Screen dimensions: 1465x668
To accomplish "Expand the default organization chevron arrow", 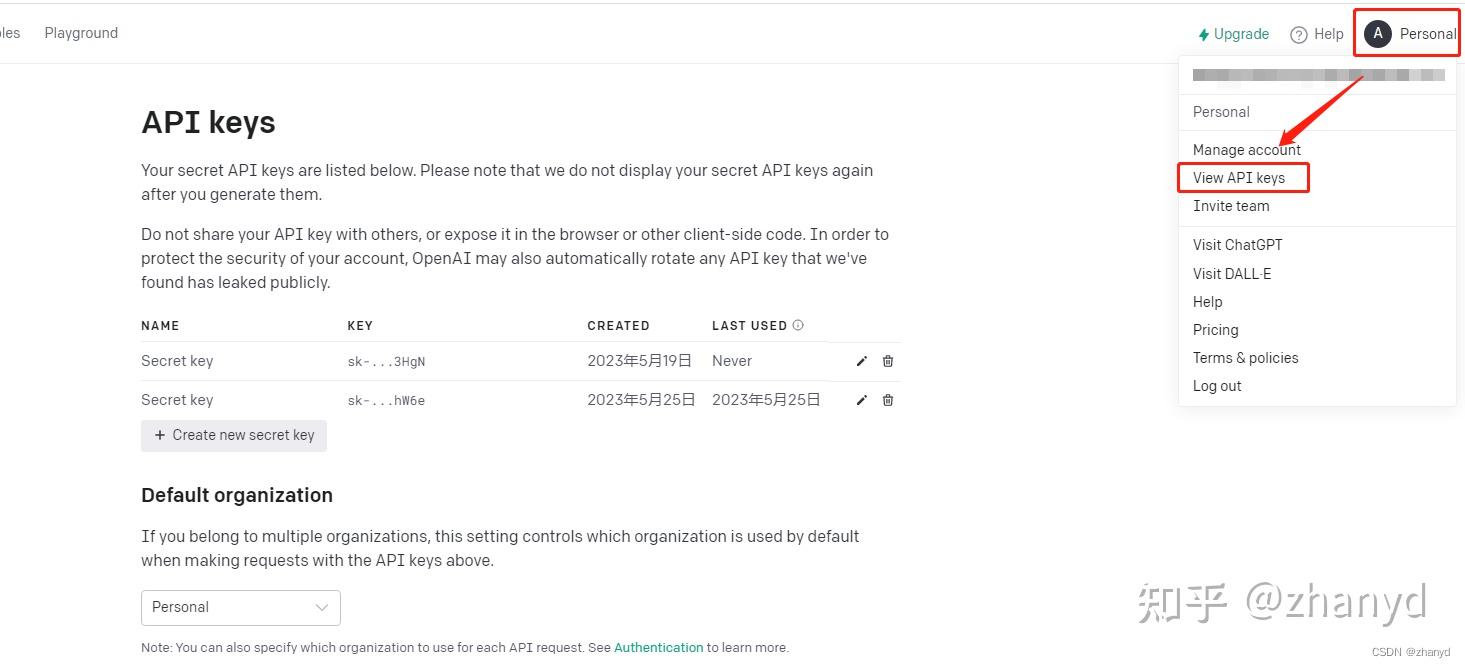I will pyautogui.click(x=322, y=607).
